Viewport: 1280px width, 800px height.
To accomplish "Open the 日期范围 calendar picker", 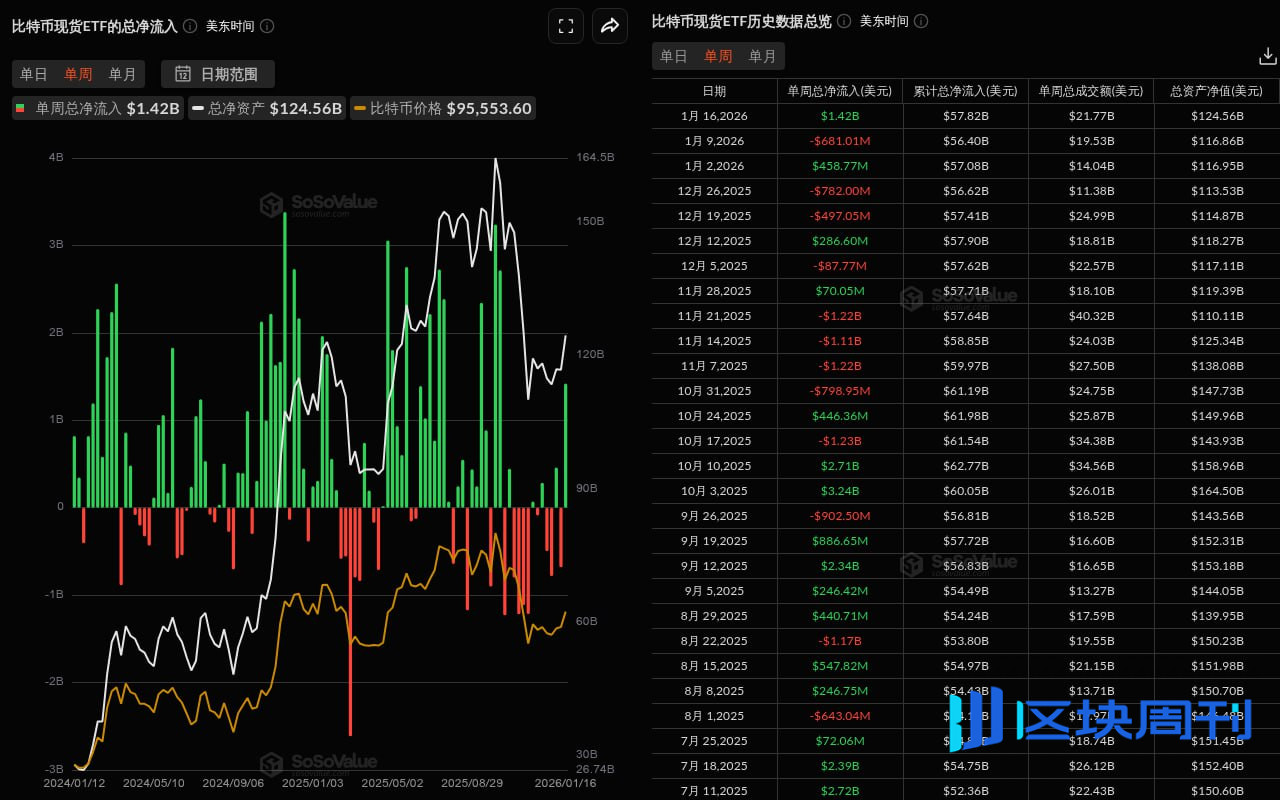I will (217, 74).
